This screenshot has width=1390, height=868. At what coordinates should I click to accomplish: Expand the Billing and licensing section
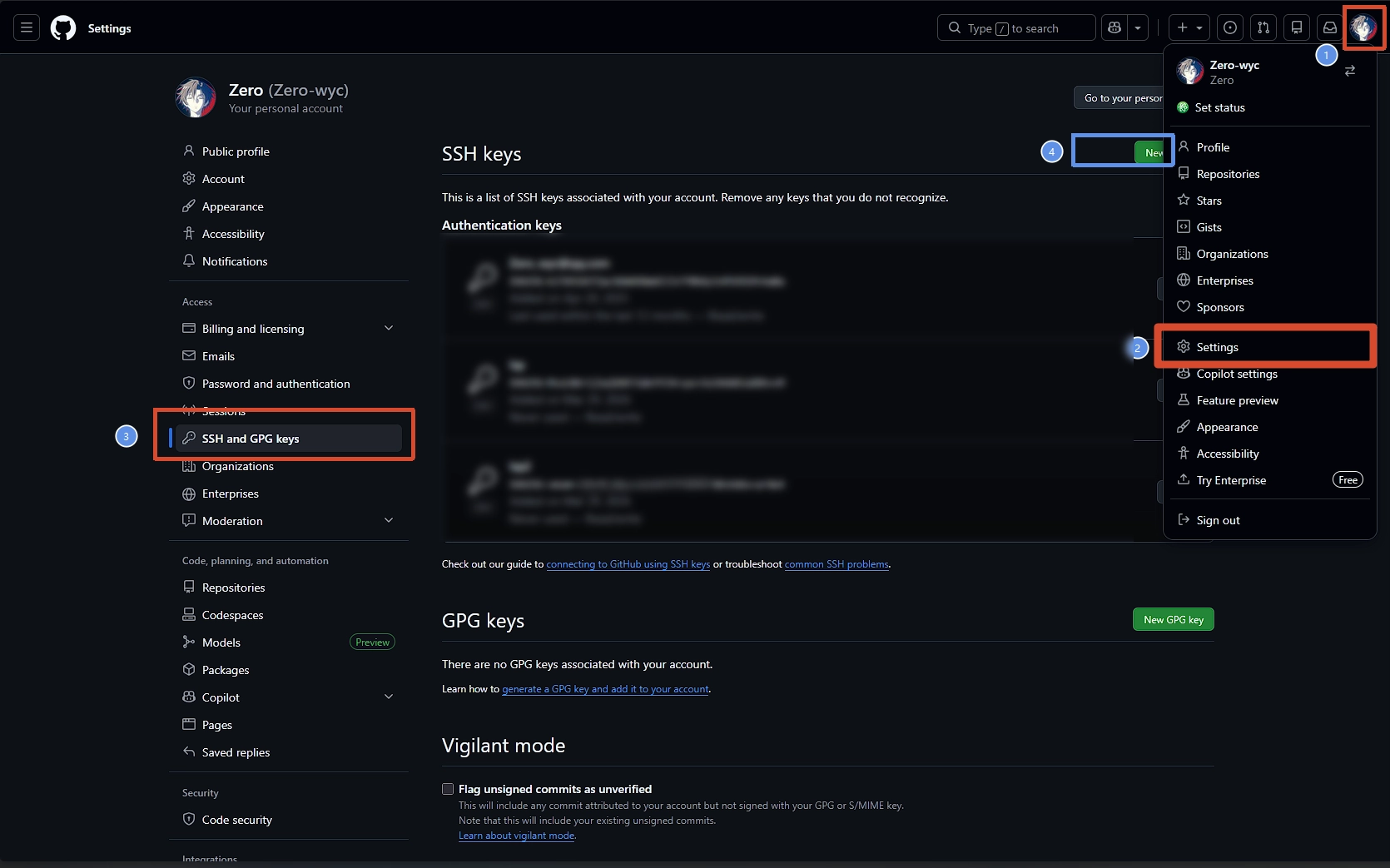[x=388, y=329]
